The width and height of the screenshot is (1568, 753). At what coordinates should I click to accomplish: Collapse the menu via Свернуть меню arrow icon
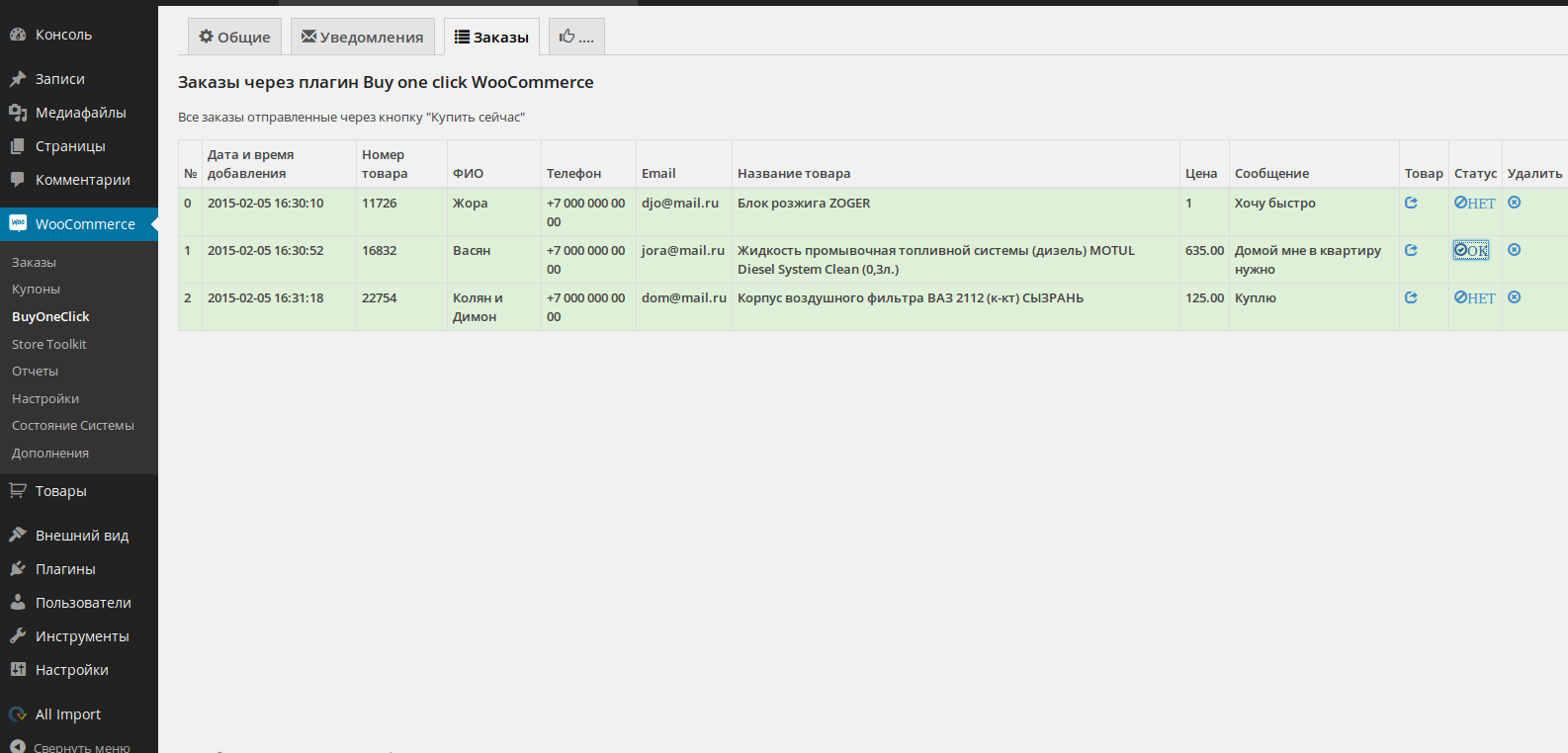point(18,747)
